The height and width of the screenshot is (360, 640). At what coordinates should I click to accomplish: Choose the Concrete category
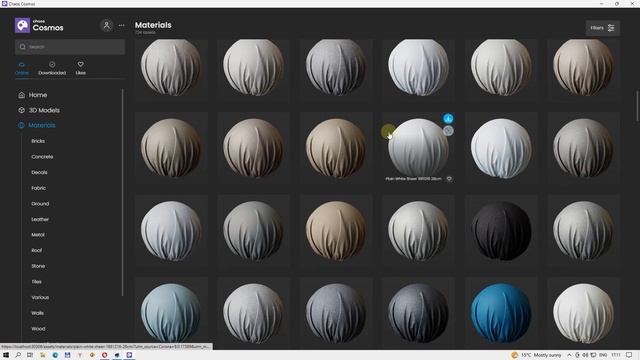42,157
